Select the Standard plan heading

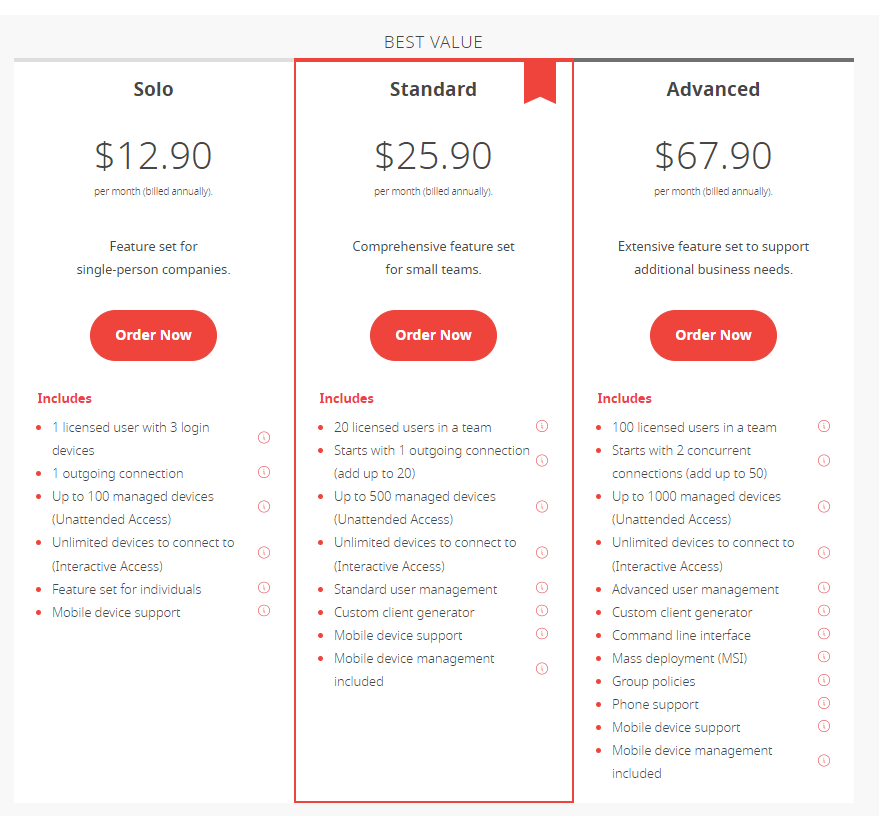433,90
